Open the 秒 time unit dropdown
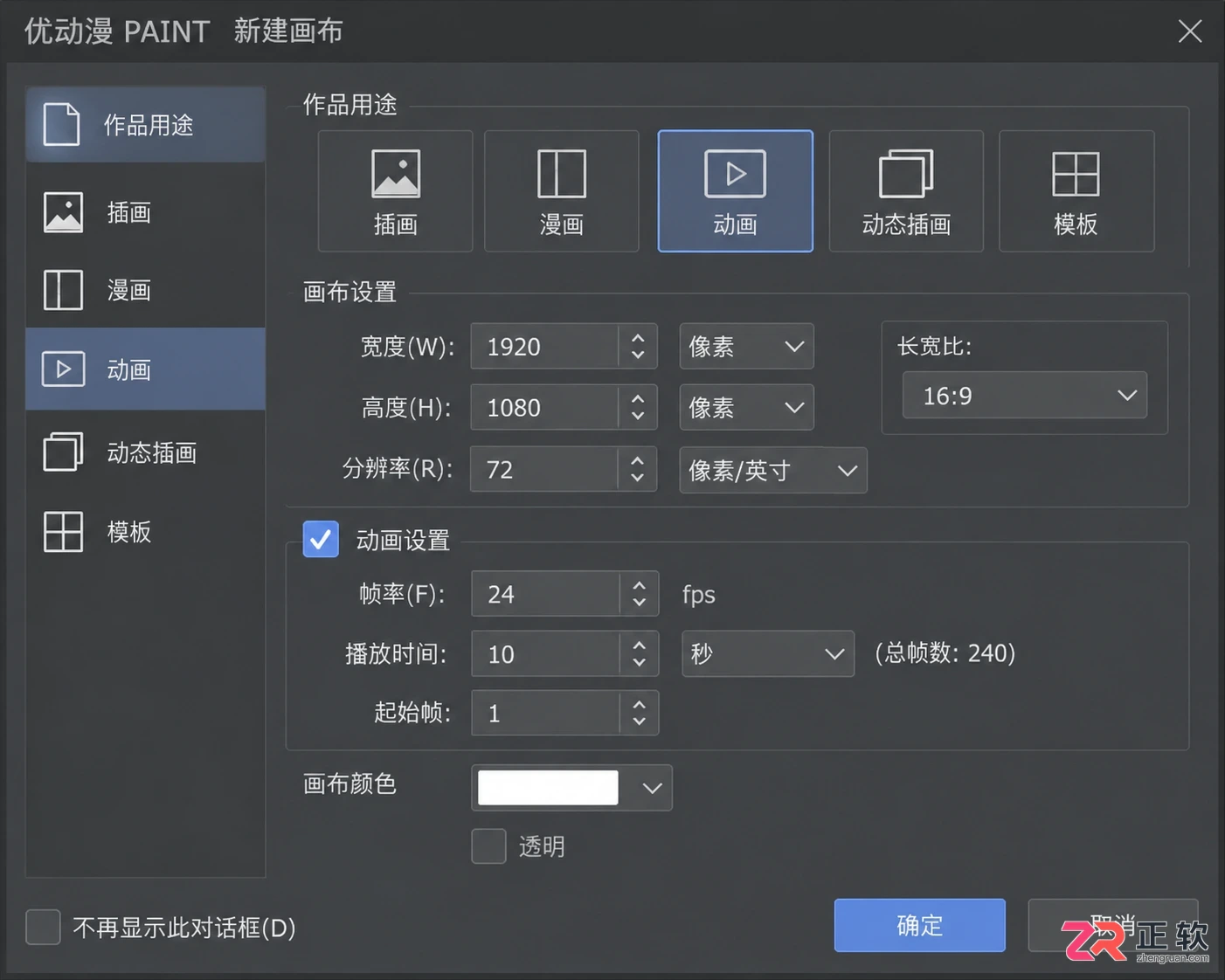 768,653
